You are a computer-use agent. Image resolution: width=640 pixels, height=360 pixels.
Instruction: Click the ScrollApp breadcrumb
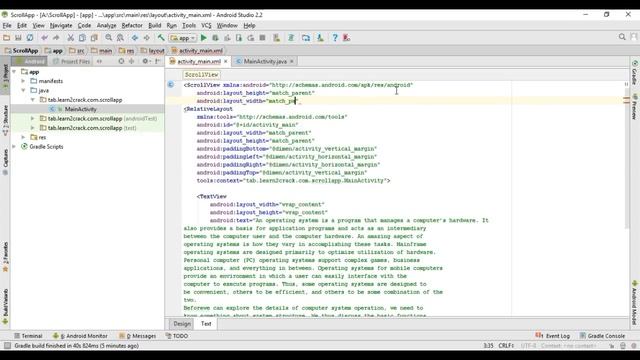coord(21,51)
